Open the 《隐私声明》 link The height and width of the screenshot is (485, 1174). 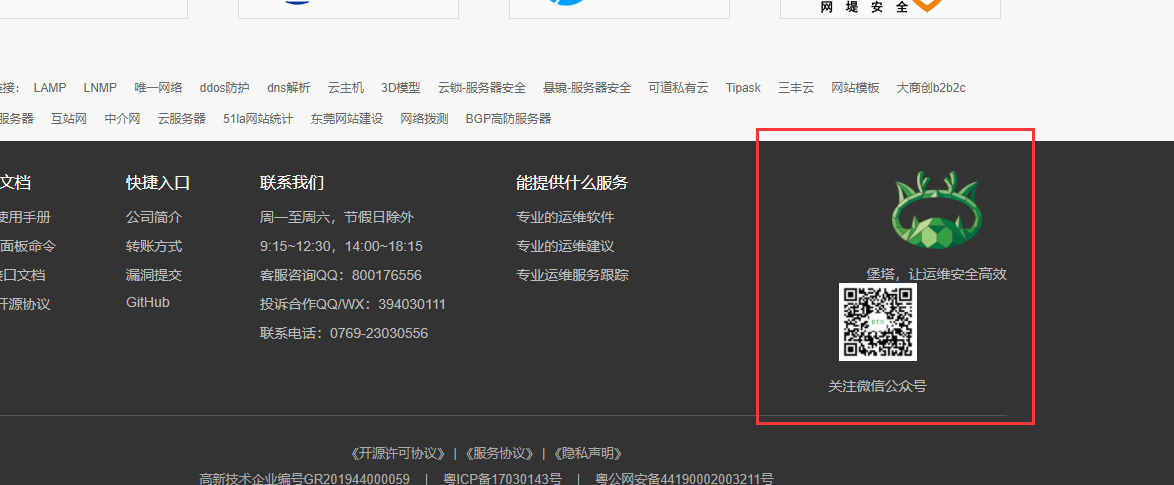587,453
